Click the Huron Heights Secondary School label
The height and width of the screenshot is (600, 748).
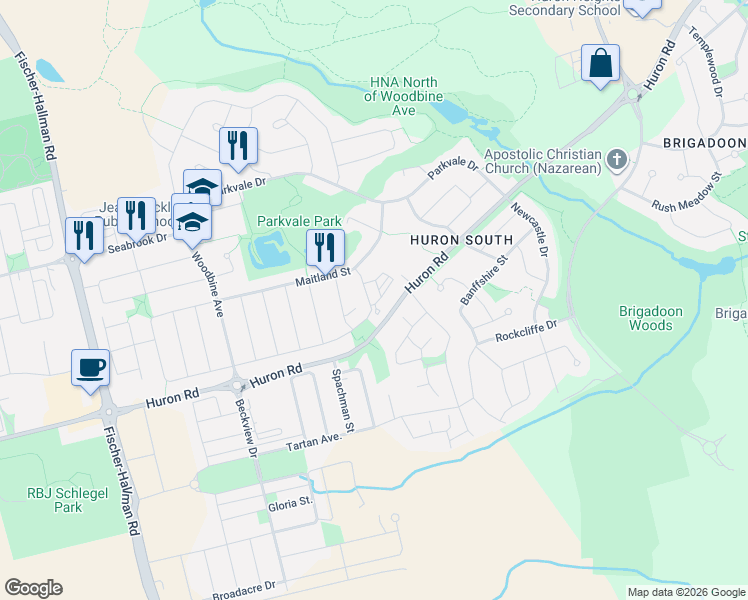point(565,8)
